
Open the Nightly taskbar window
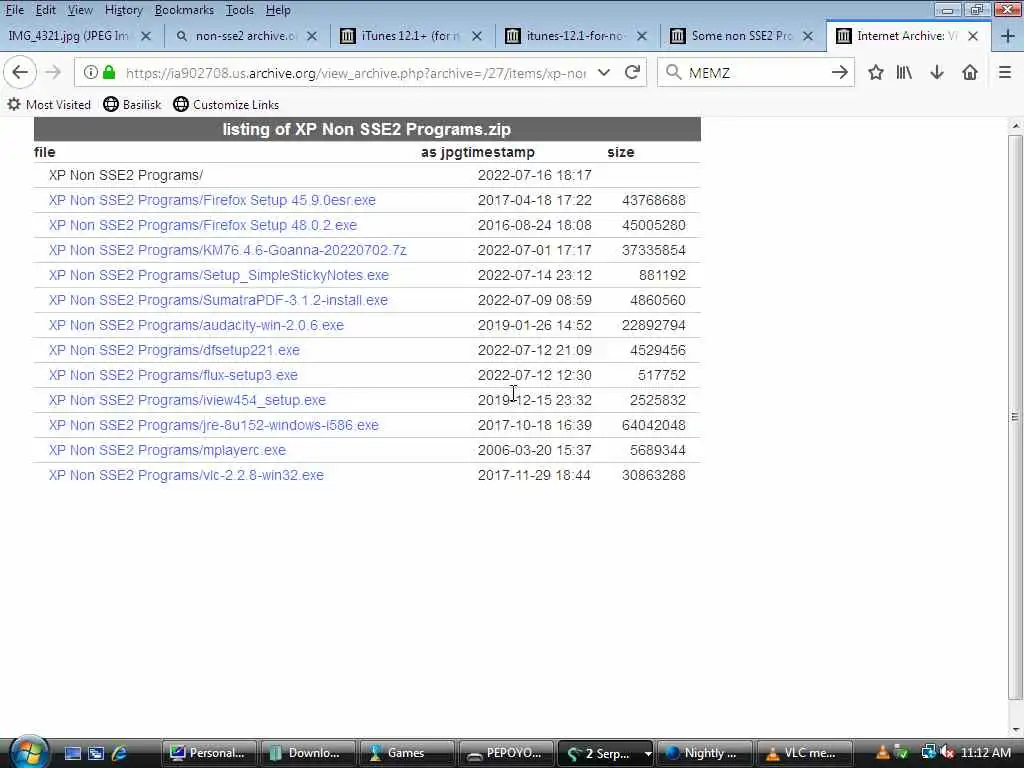(x=705, y=753)
